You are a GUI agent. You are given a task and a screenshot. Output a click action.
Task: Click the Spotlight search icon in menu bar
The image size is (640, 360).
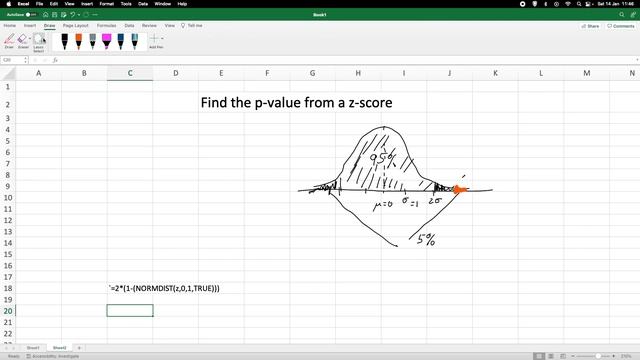(579, 4)
